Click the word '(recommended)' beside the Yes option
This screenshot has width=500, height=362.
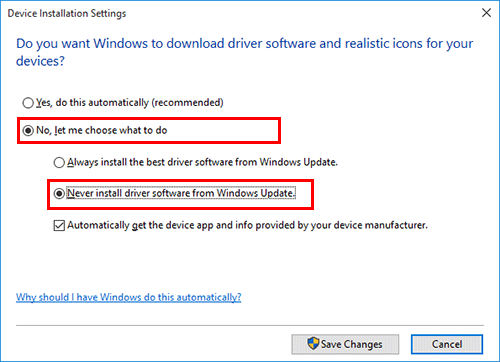[187, 102]
